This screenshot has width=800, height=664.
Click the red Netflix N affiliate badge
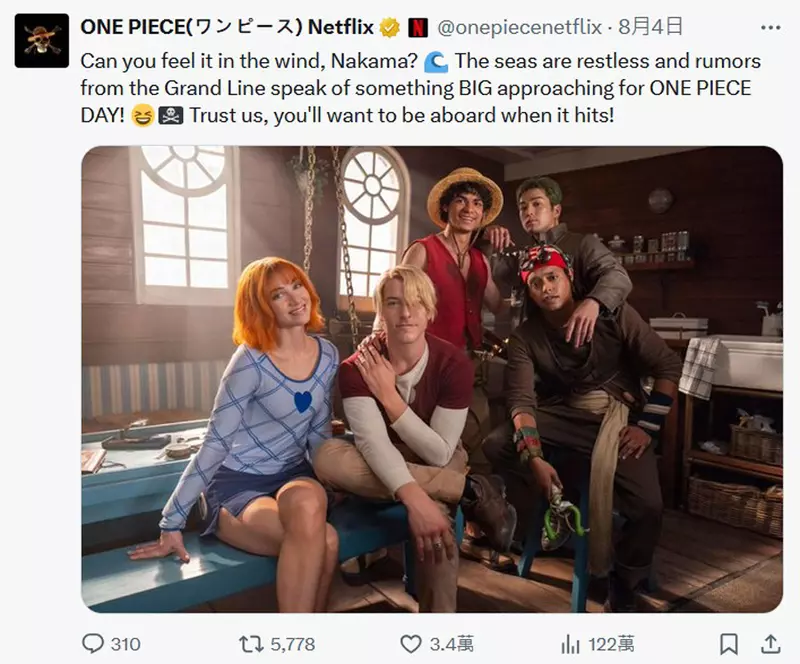click(x=418, y=27)
